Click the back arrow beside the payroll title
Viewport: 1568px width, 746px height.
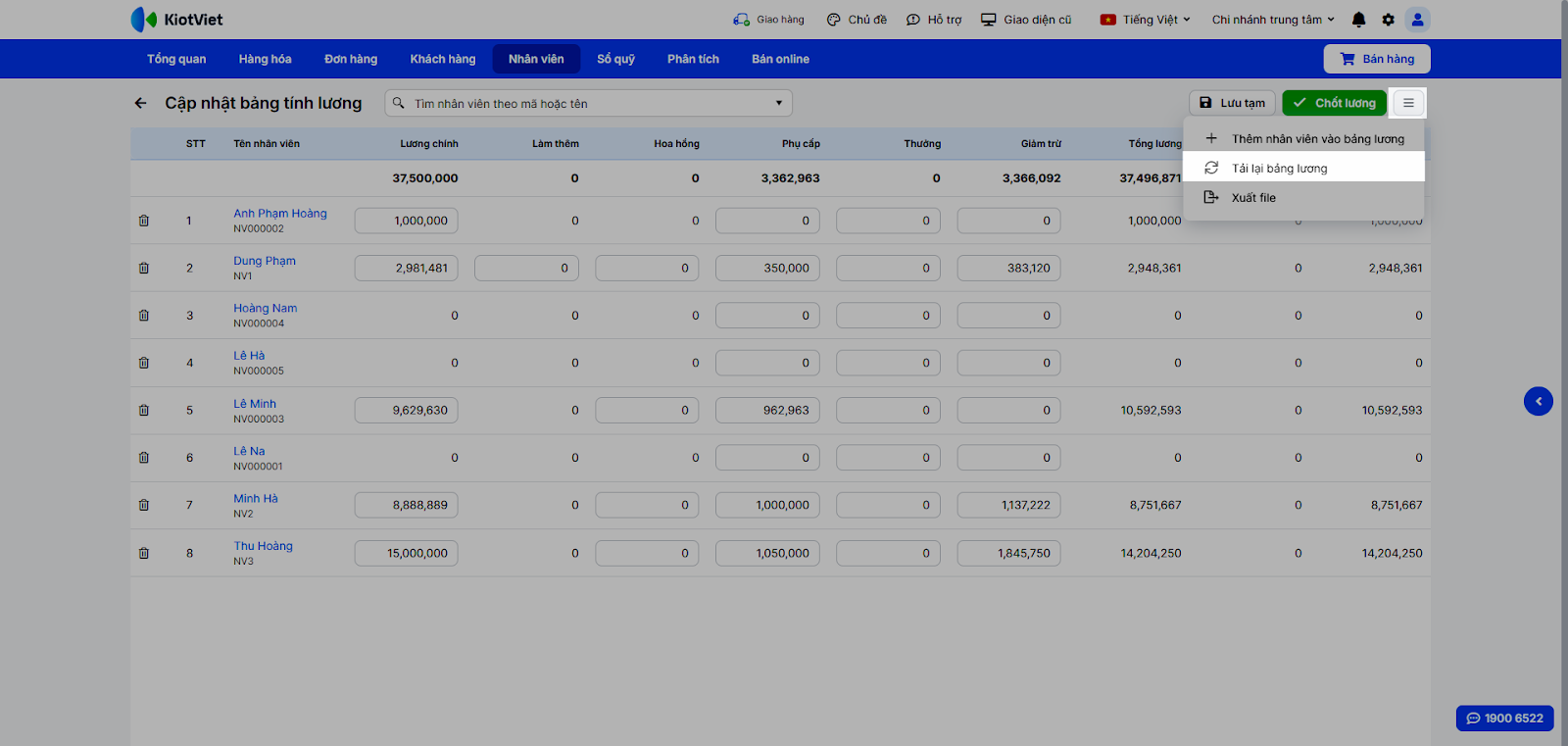[x=140, y=103]
